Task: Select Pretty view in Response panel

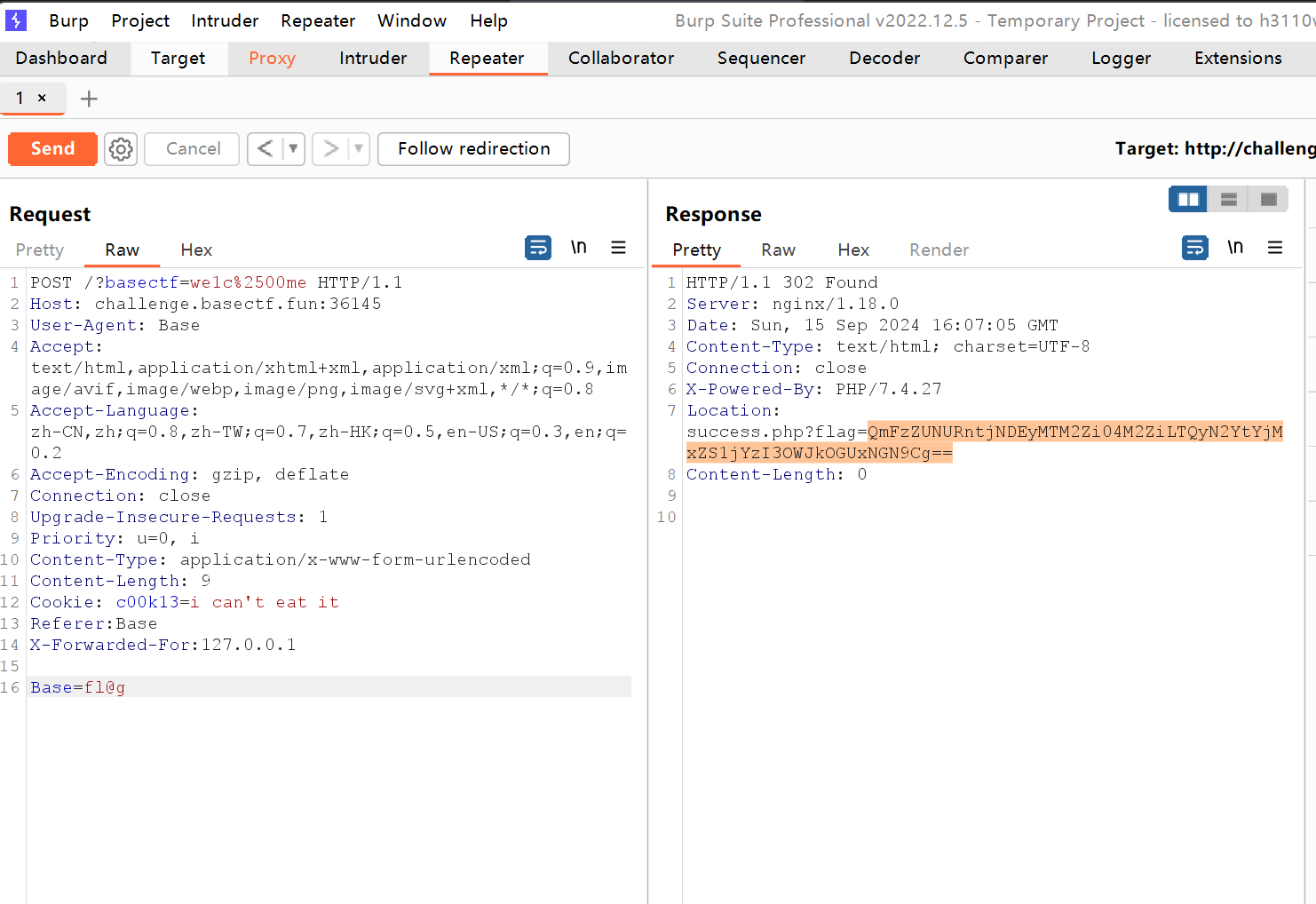Action: [697, 250]
